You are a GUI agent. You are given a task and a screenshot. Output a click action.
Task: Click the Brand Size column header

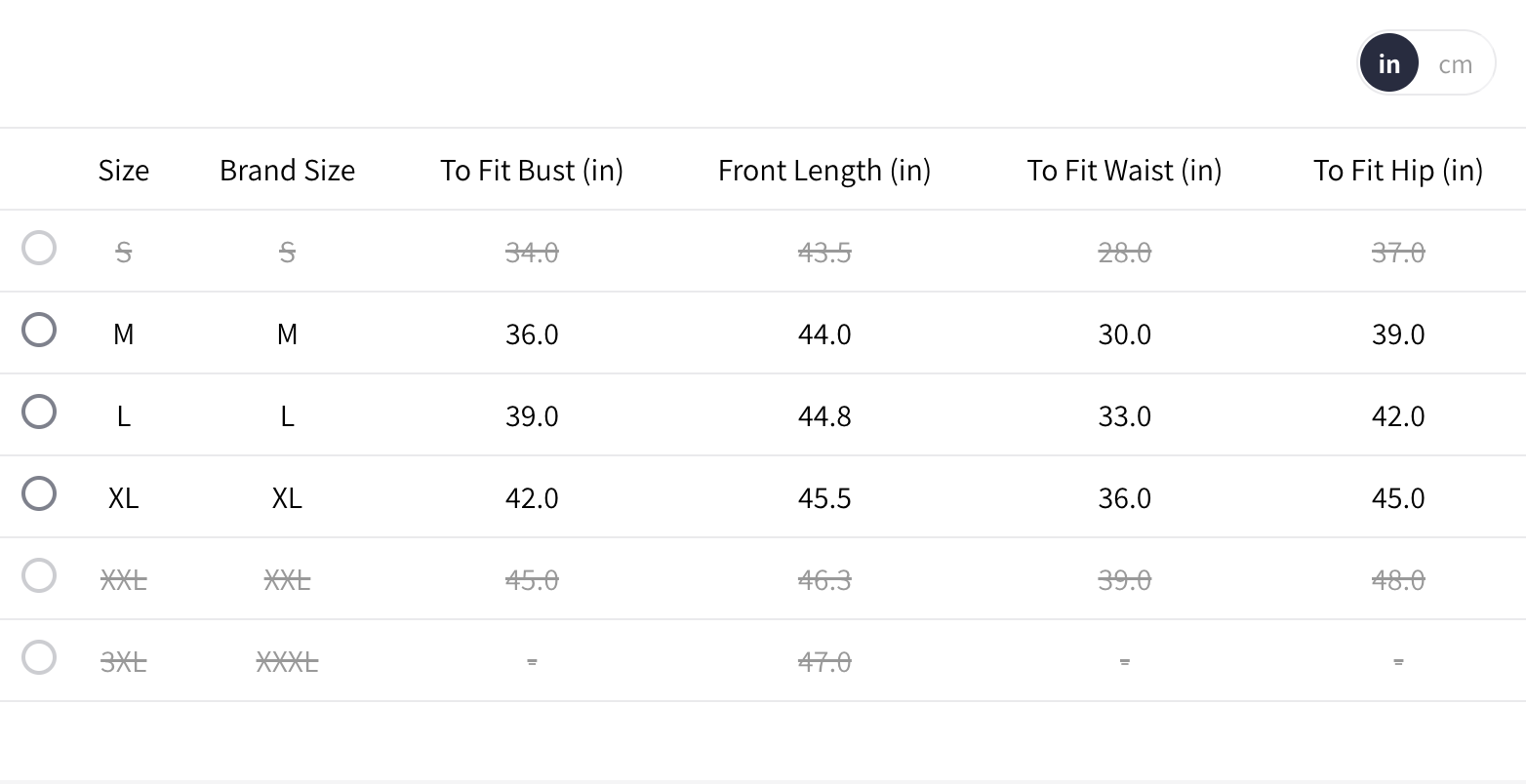tap(287, 171)
